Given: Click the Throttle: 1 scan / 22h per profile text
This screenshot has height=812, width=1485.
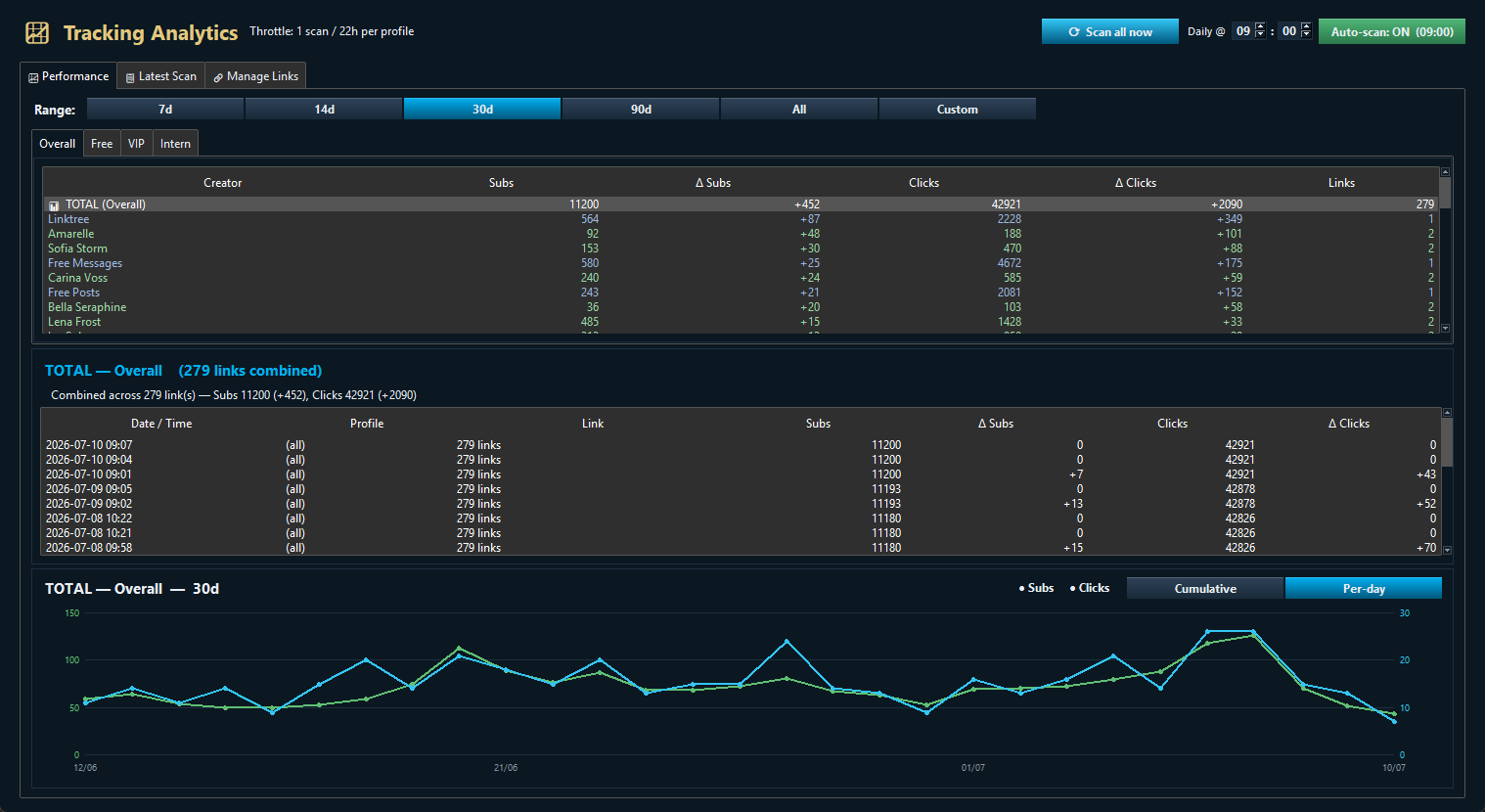Looking at the screenshot, I should coord(332,31).
